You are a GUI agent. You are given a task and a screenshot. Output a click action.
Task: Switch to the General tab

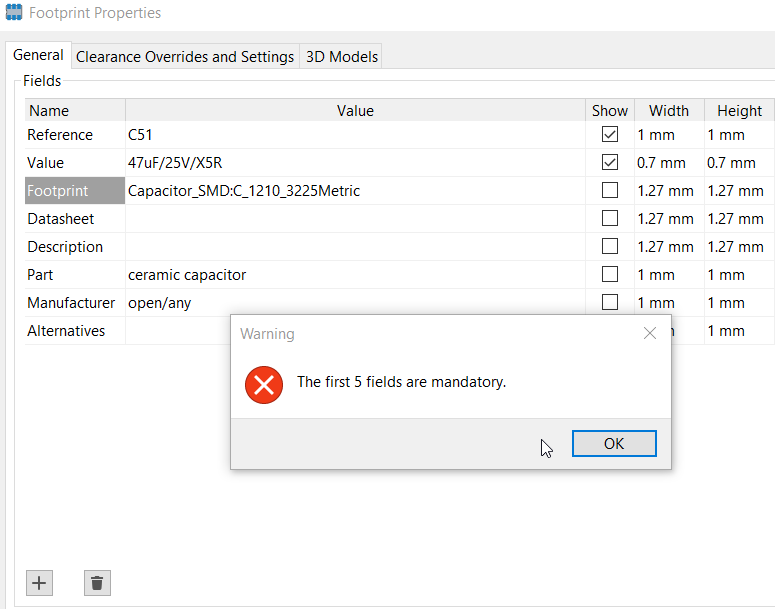click(x=38, y=55)
